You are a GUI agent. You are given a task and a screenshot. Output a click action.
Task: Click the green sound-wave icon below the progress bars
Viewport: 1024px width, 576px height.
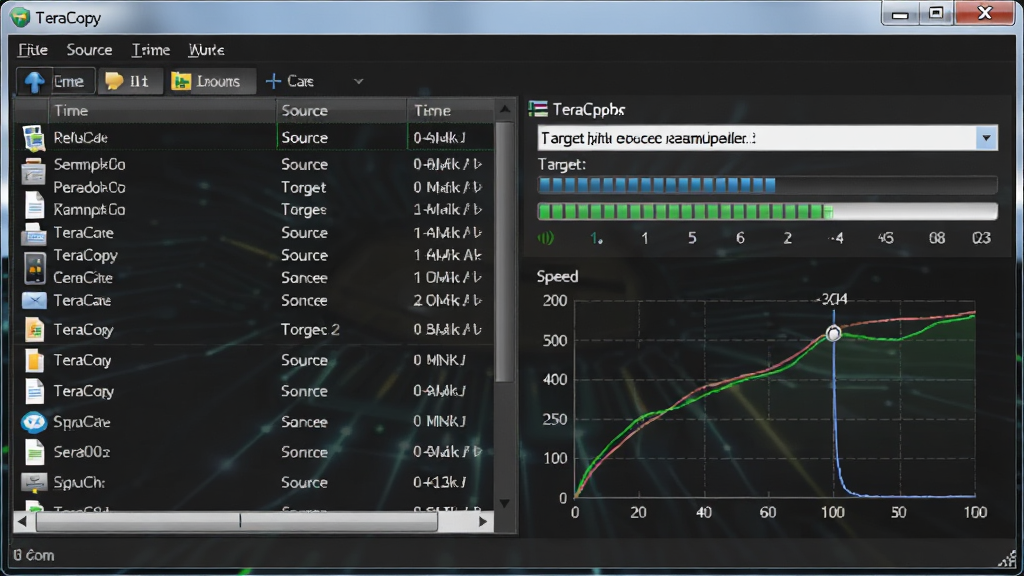pos(545,238)
